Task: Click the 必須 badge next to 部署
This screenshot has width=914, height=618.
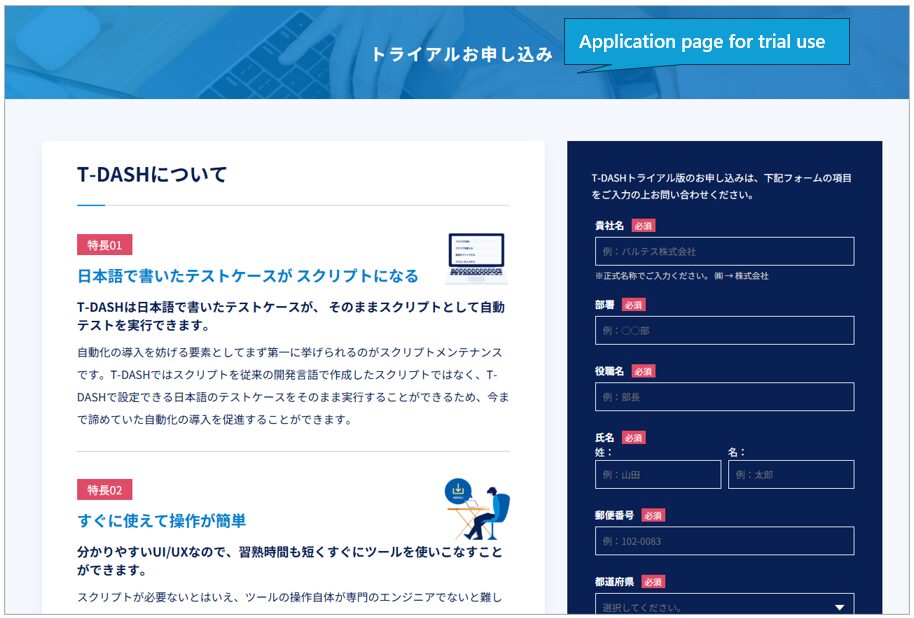Action: [634, 304]
